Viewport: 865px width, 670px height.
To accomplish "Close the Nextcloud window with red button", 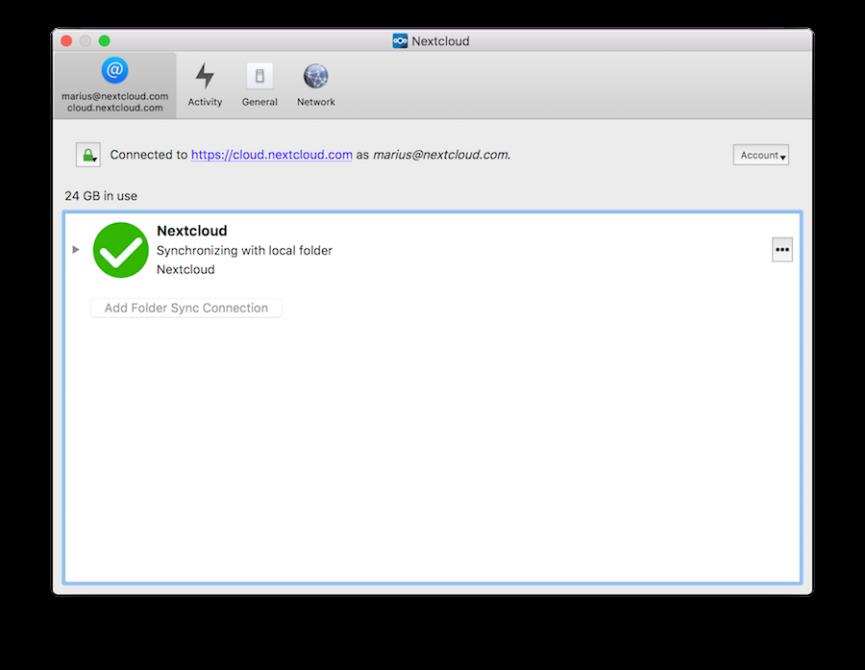I will pos(67,41).
